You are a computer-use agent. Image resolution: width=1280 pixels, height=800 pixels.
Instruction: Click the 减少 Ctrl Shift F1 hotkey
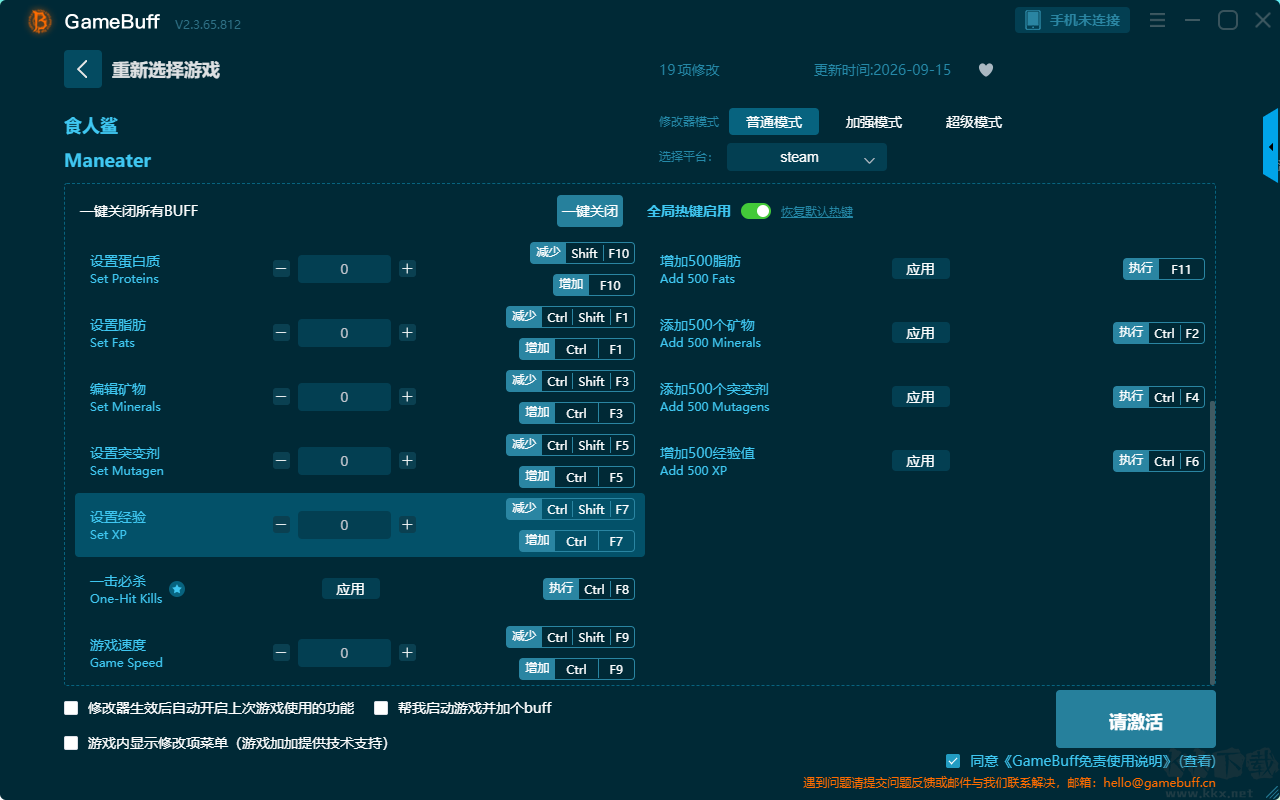570,317
